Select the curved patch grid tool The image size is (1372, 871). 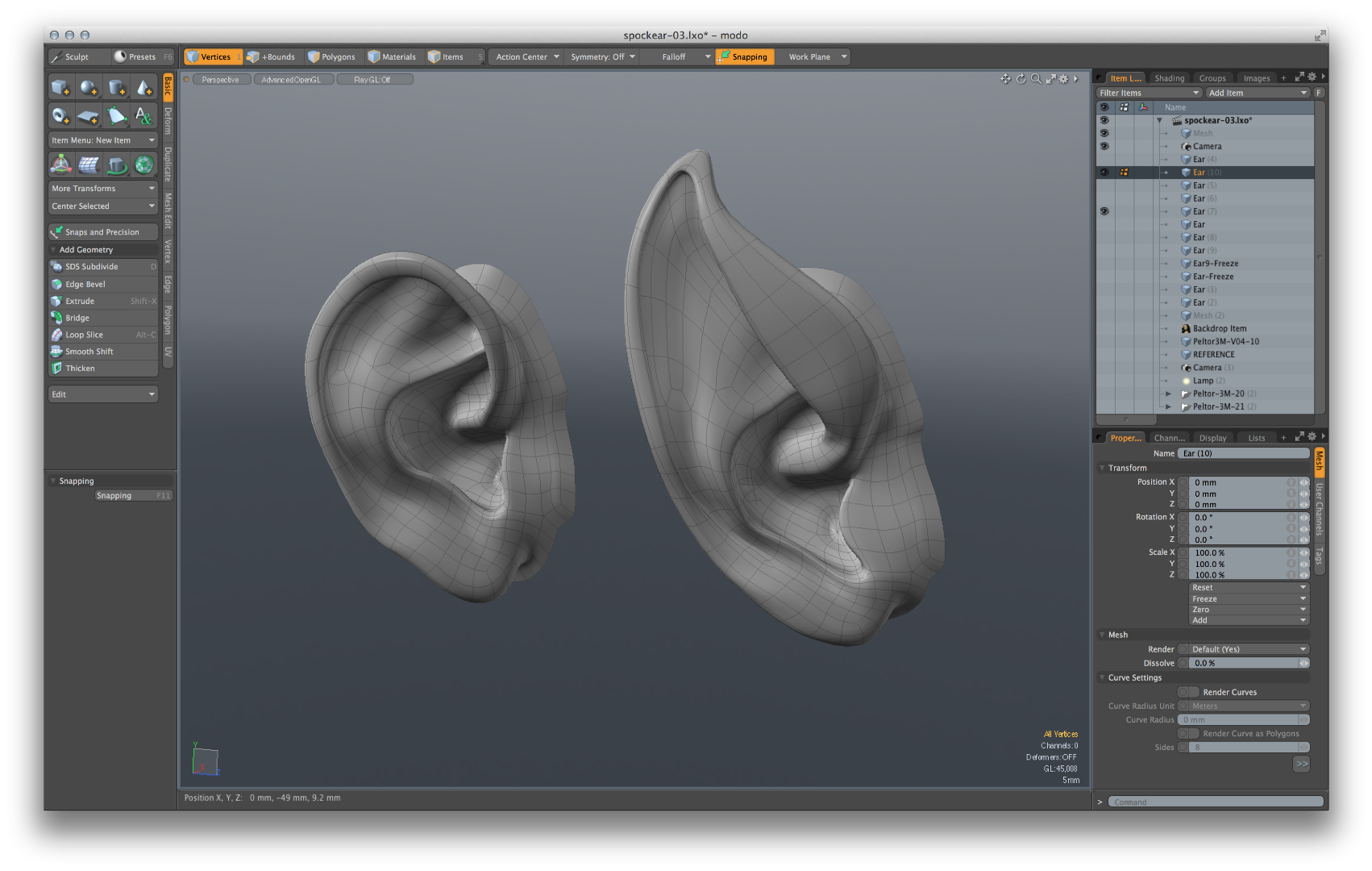tap(89, 165)
